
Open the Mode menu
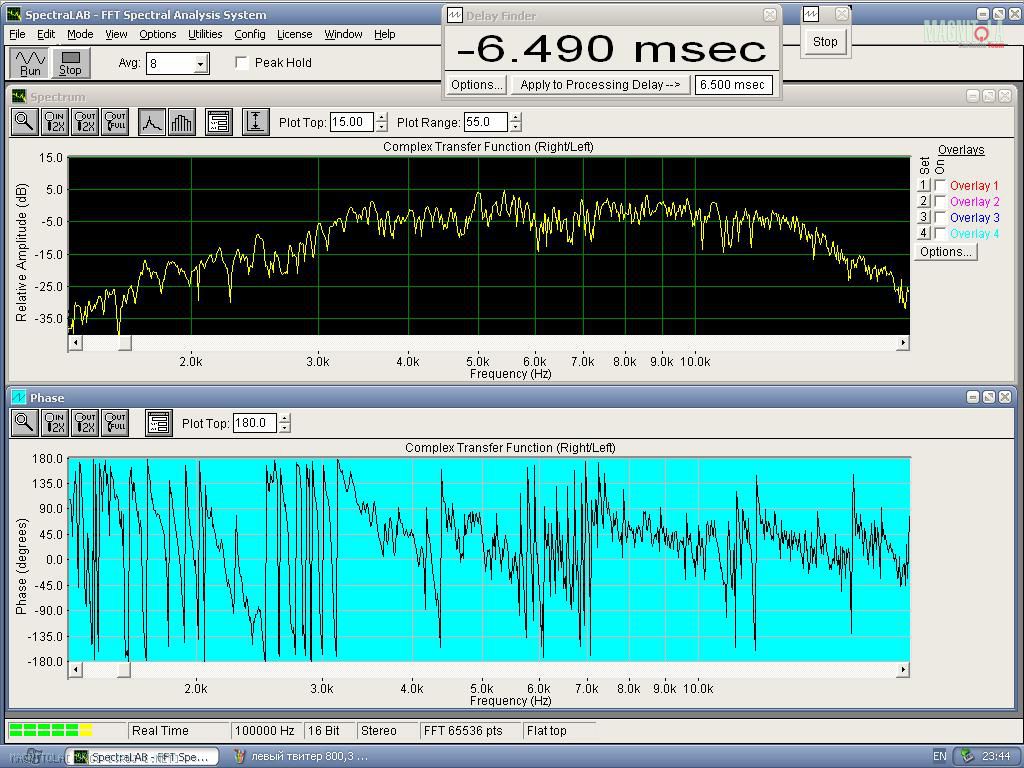(x=80, y=34)
